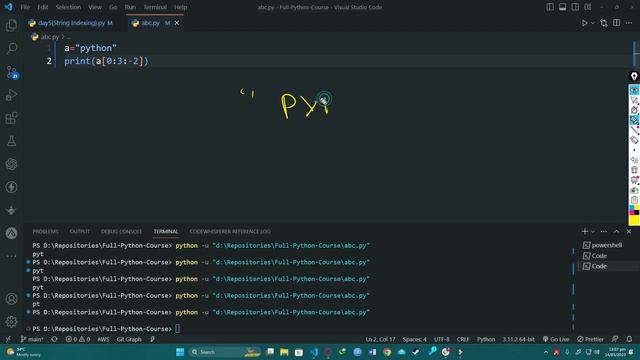Select the line tool in annotation bar
Viewport: 640px width, 360px height.
(634, 130)
